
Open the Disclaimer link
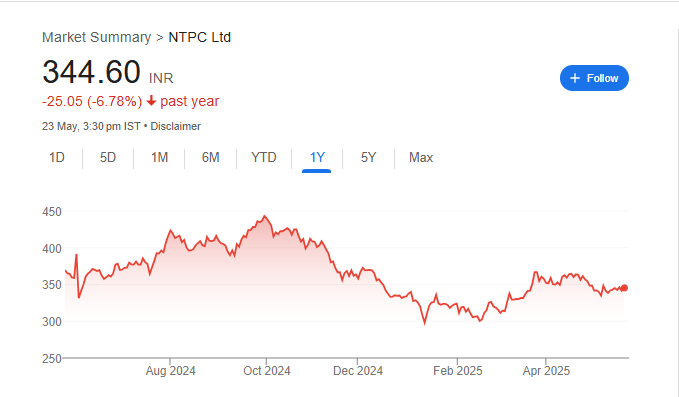click(175, 126)
